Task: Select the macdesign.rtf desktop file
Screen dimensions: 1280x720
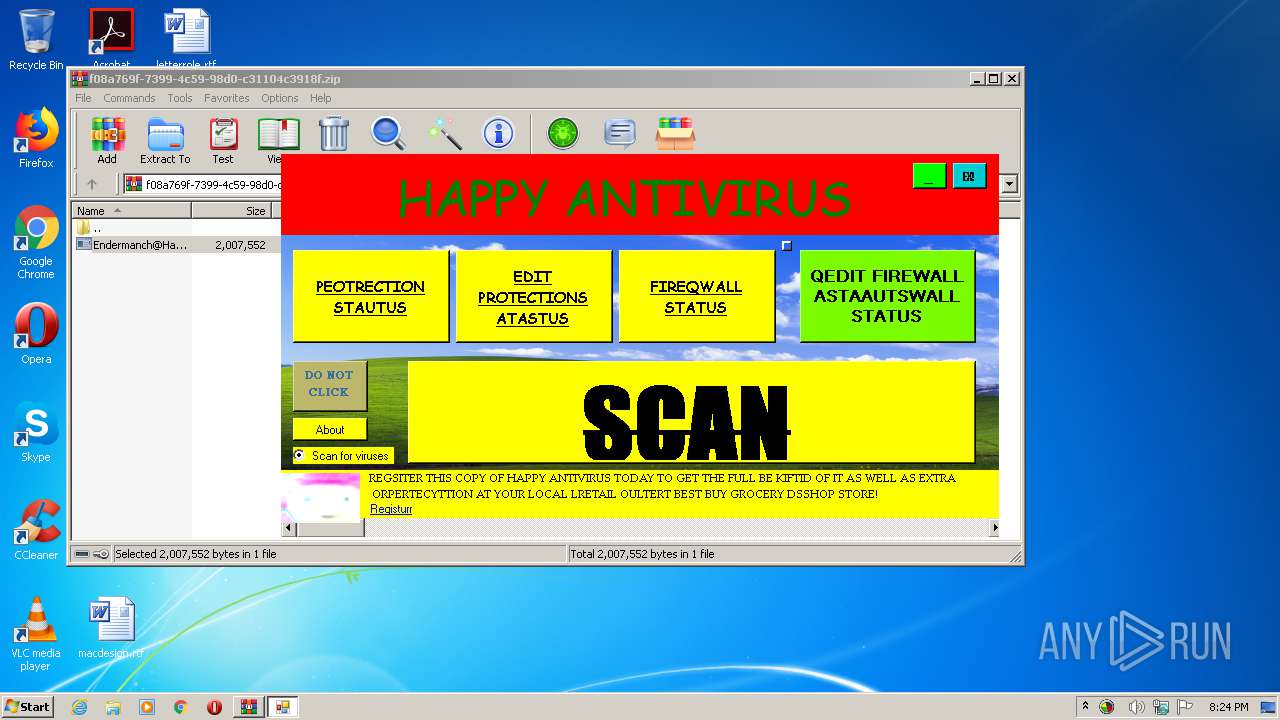Action: (x=111, y=628)
